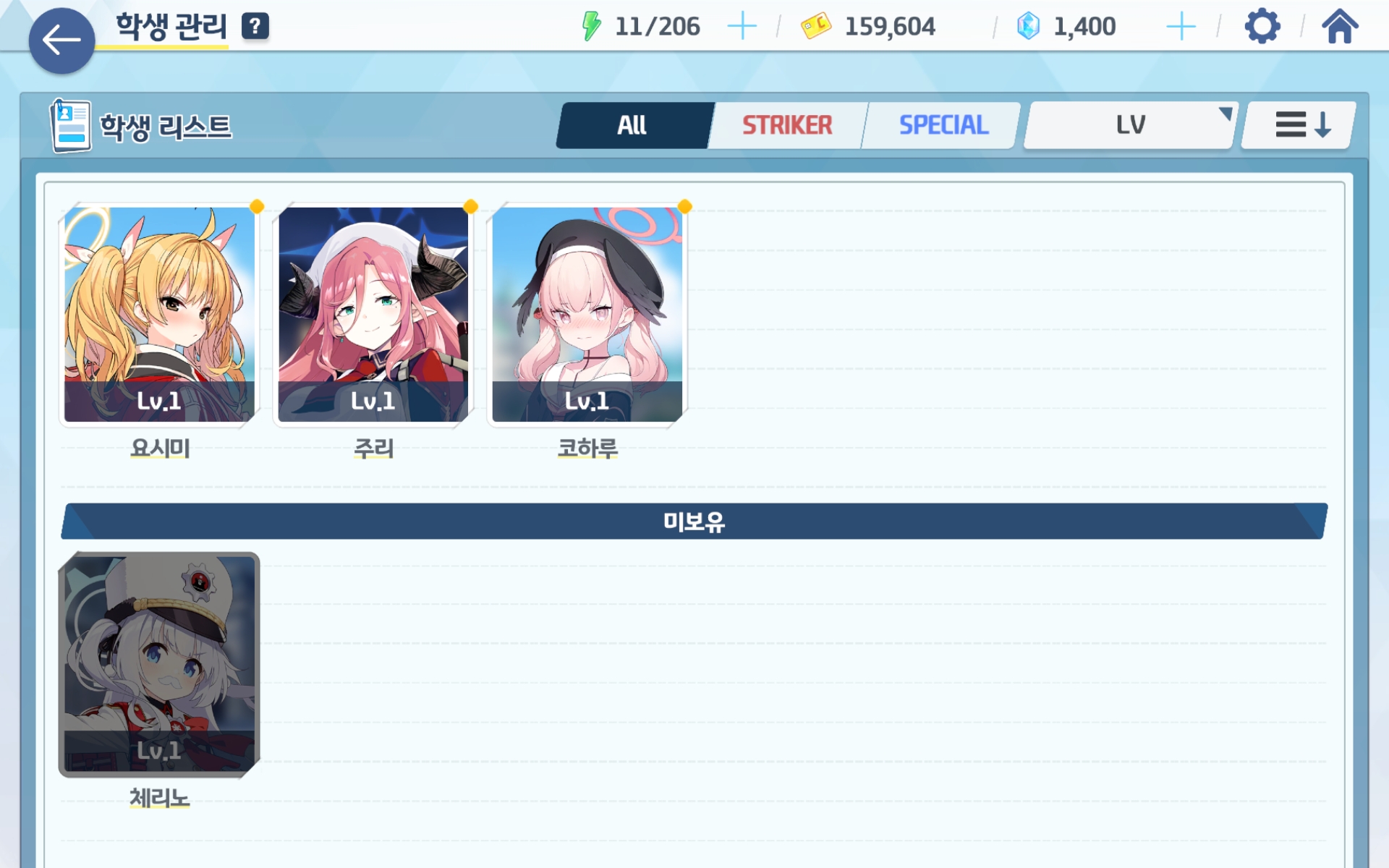1389x868 pixels.
Task: Open the LV sort dropdown
Action: [1131, 125]
